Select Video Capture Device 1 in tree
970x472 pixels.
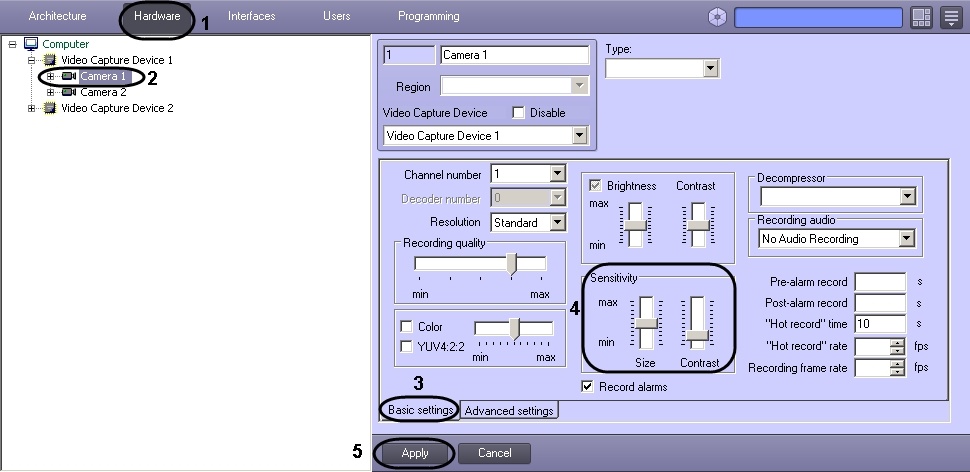117,60
